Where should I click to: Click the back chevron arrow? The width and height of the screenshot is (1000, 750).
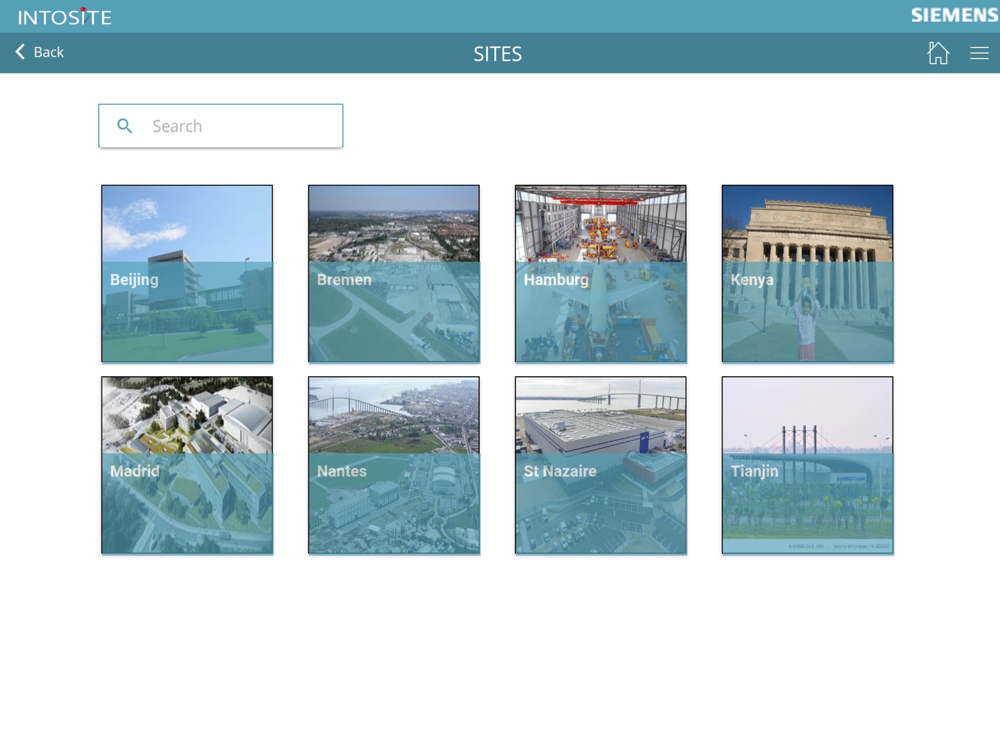coord(20,52)
